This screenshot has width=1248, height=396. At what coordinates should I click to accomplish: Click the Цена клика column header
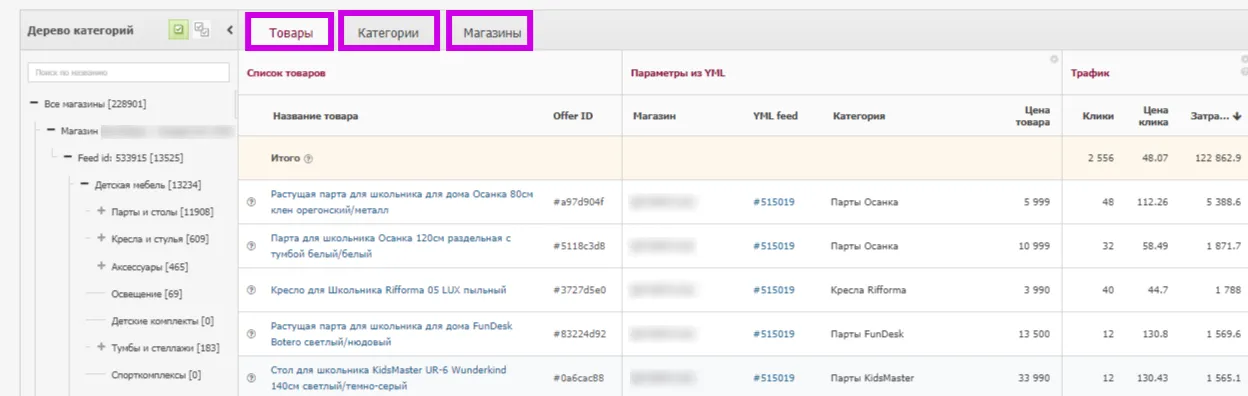tap(1155, 116)
